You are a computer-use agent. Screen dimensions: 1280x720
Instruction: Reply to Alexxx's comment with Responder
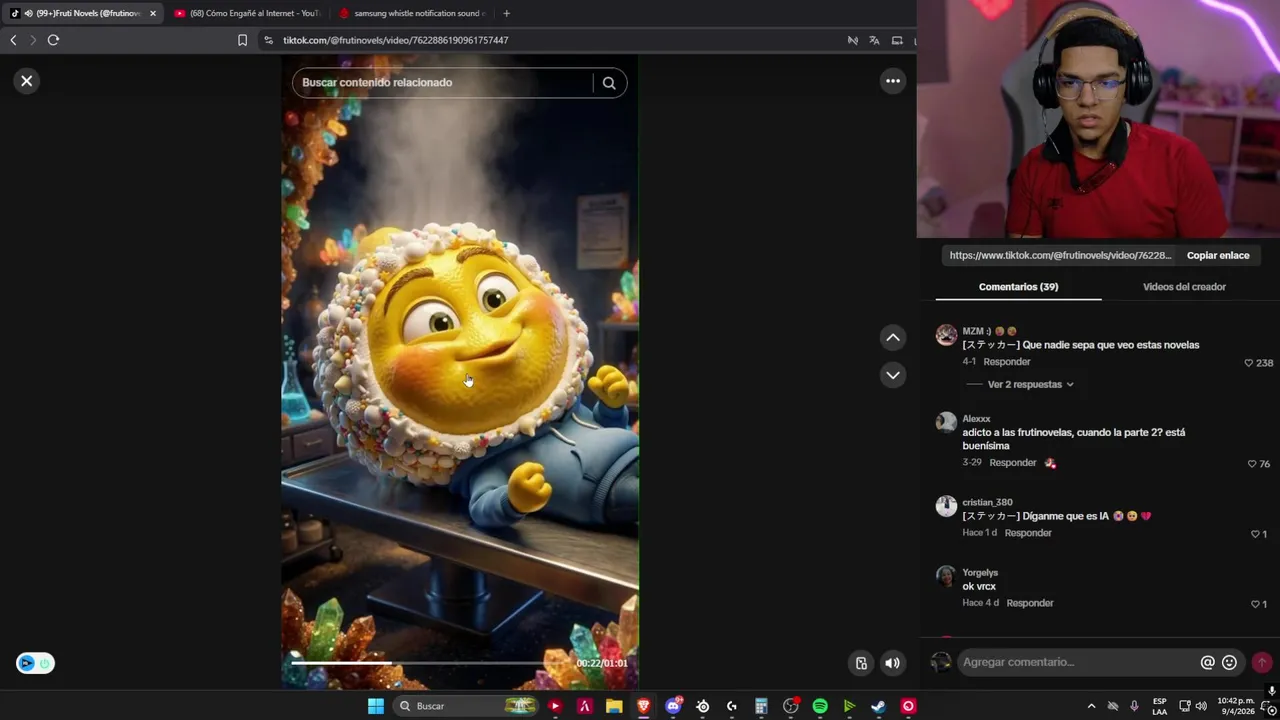point(1013,463)
